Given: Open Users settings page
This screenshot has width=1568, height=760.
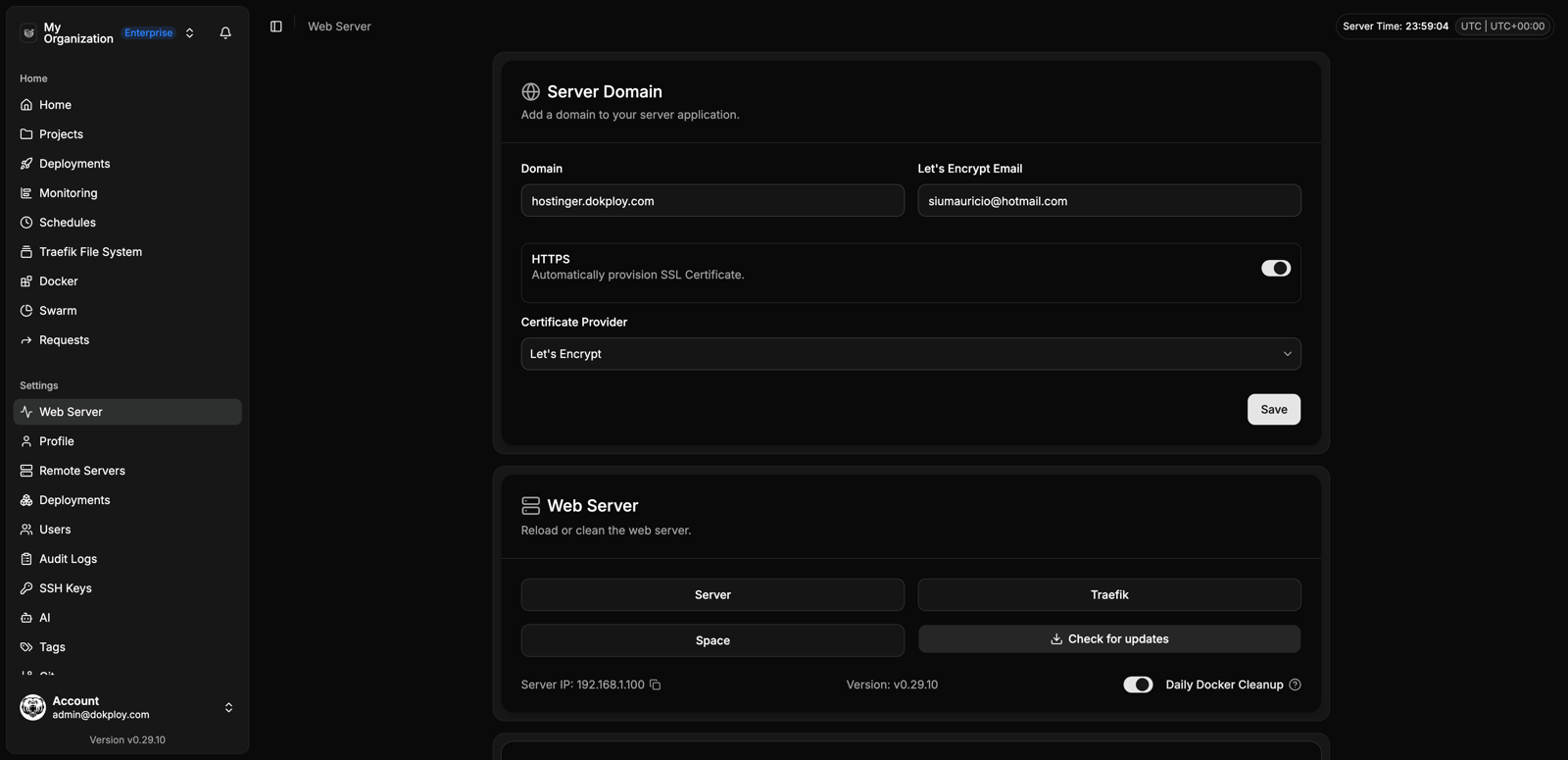Looking at the screenshot, I should click(127, 530).
